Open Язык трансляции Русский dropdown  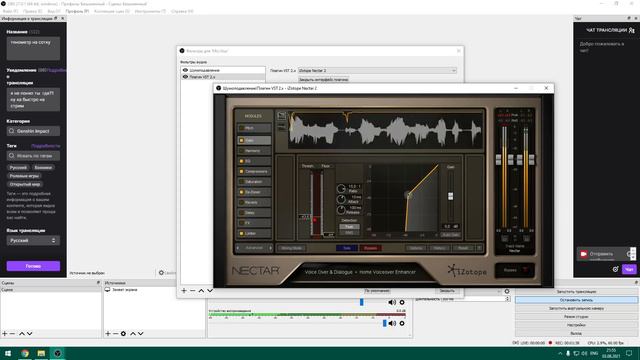(x=33, y=240)
